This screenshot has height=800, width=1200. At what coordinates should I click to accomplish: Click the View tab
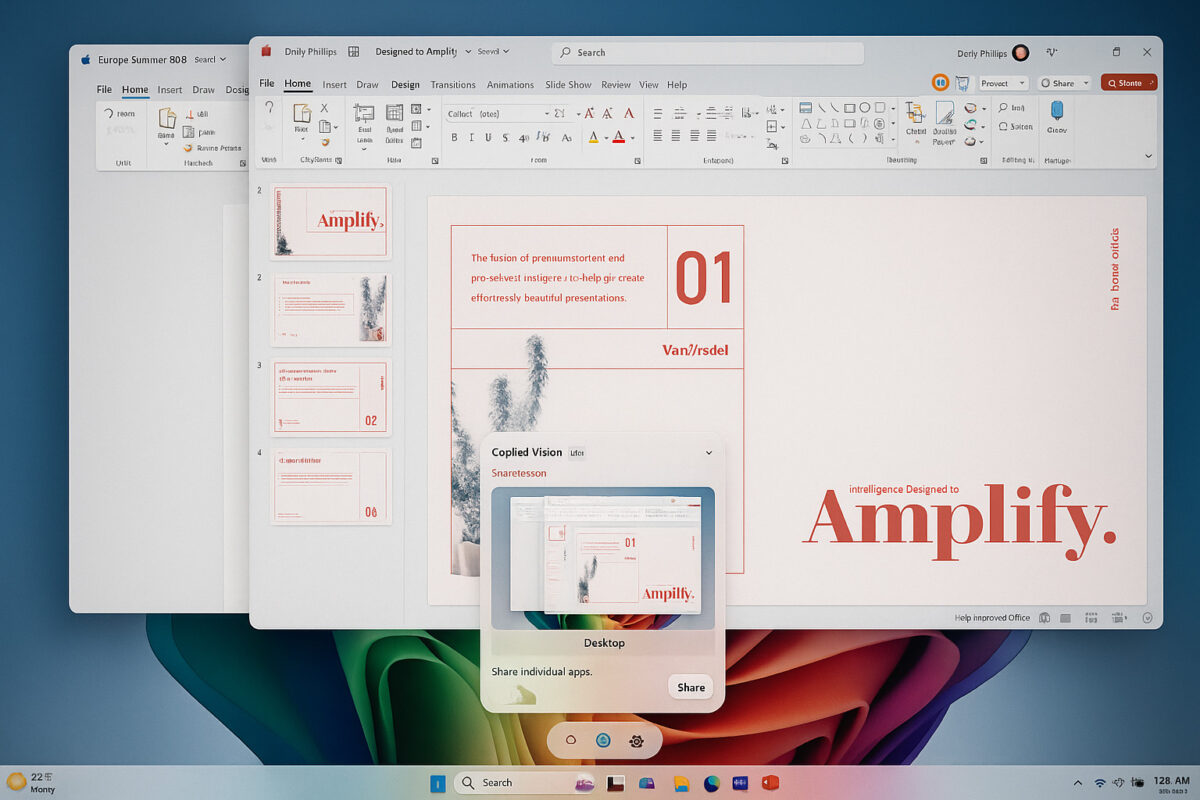point(649,85)
